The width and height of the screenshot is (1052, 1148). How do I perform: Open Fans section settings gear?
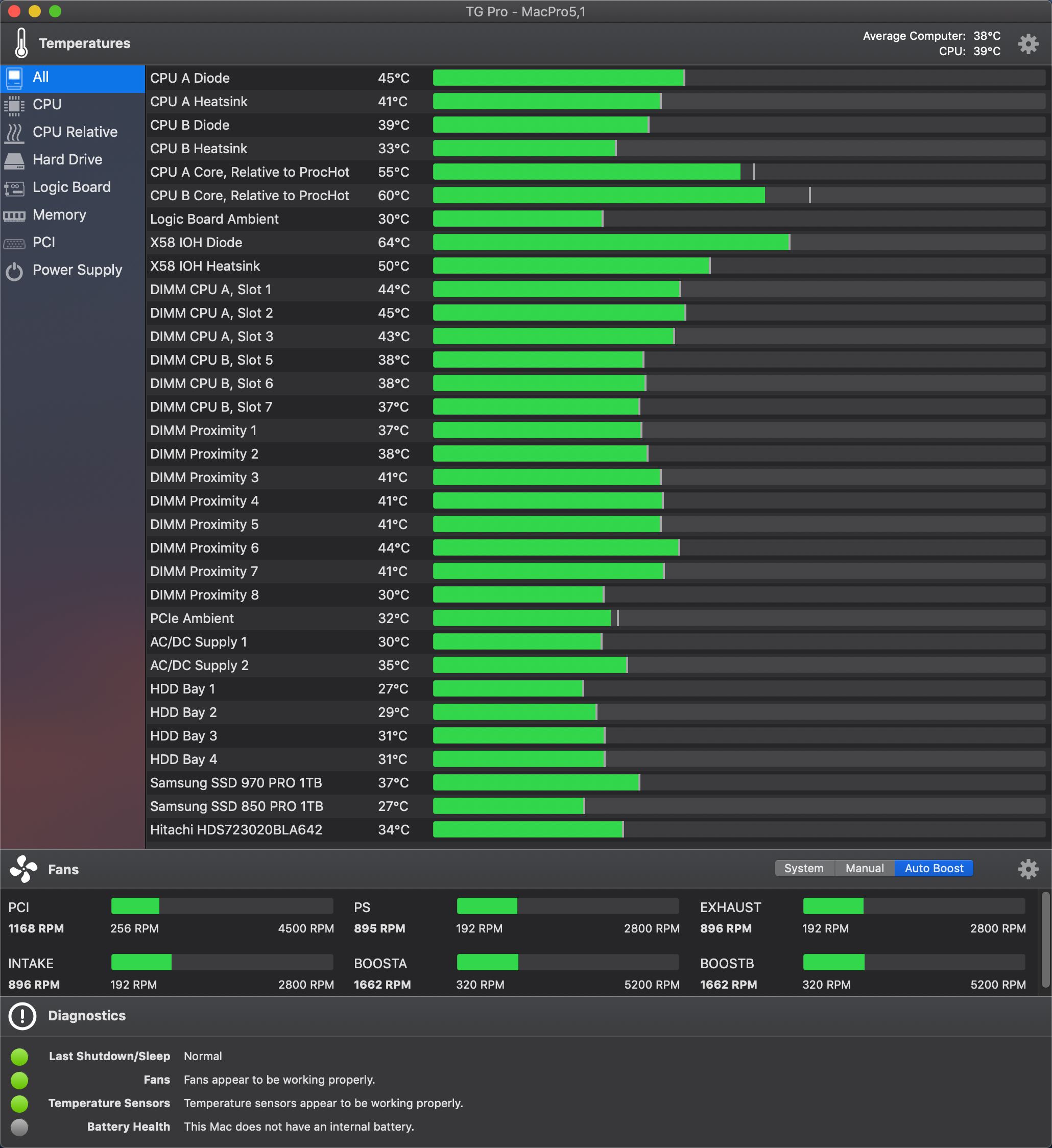tap(1027, 869)
